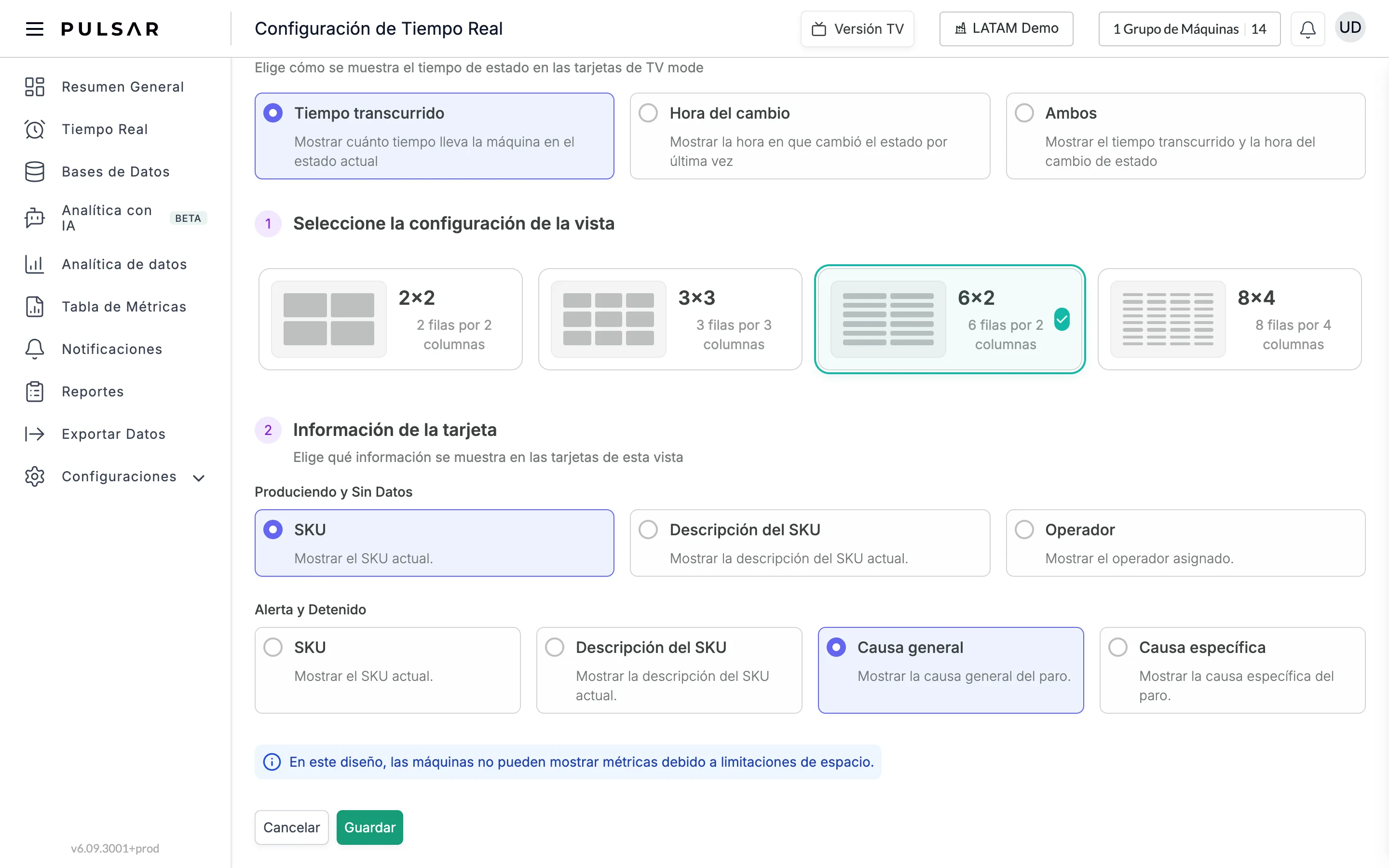1389x868 pixels.
Task: Click version text v6.09.3001+prod
Action: pos(115,848)
